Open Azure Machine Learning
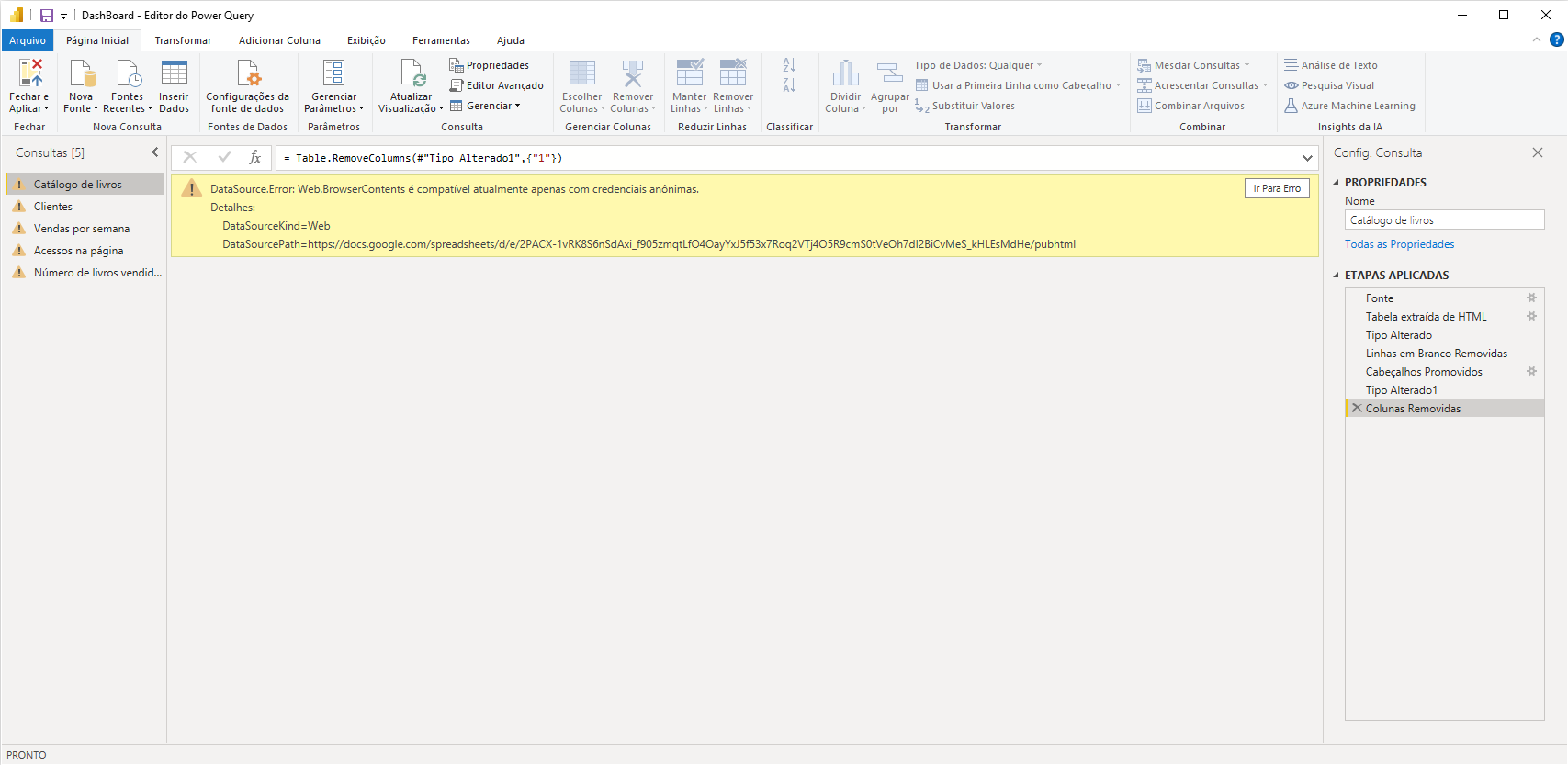The width and height of the screenshot is (1568, 765). [1349, 106]
